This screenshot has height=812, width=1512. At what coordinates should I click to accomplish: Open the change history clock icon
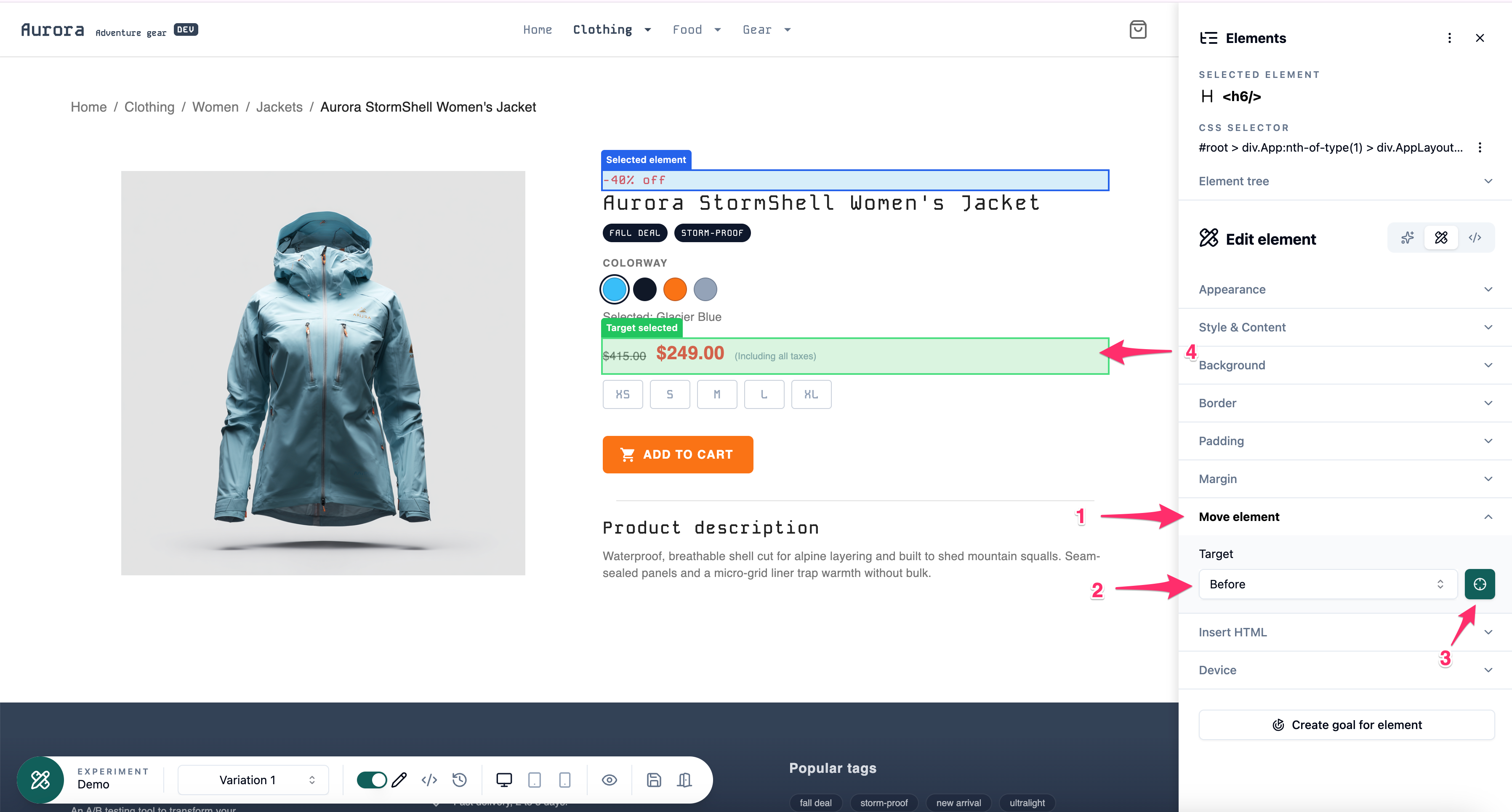[460, 780]
